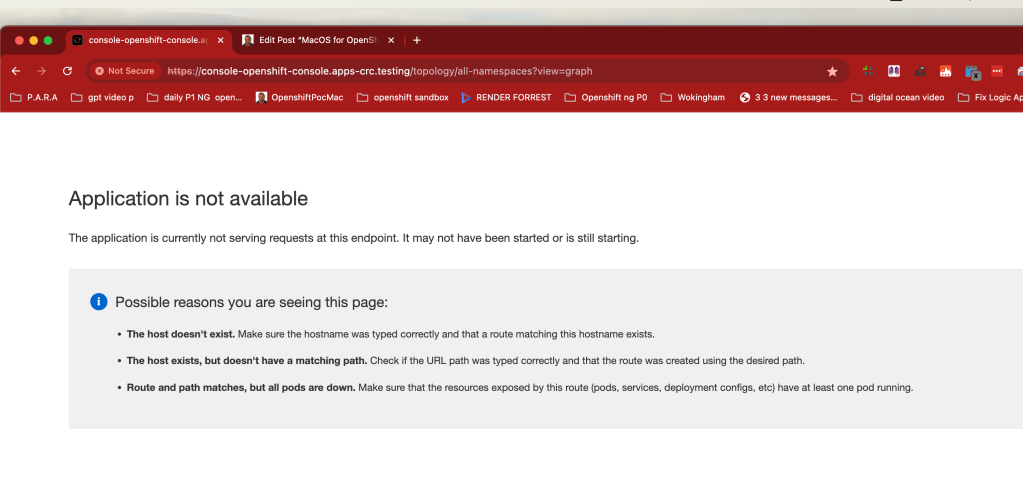This screenshot has height=488, width=1023.
Task: Go back to the previous page
Action: (16, 71)
